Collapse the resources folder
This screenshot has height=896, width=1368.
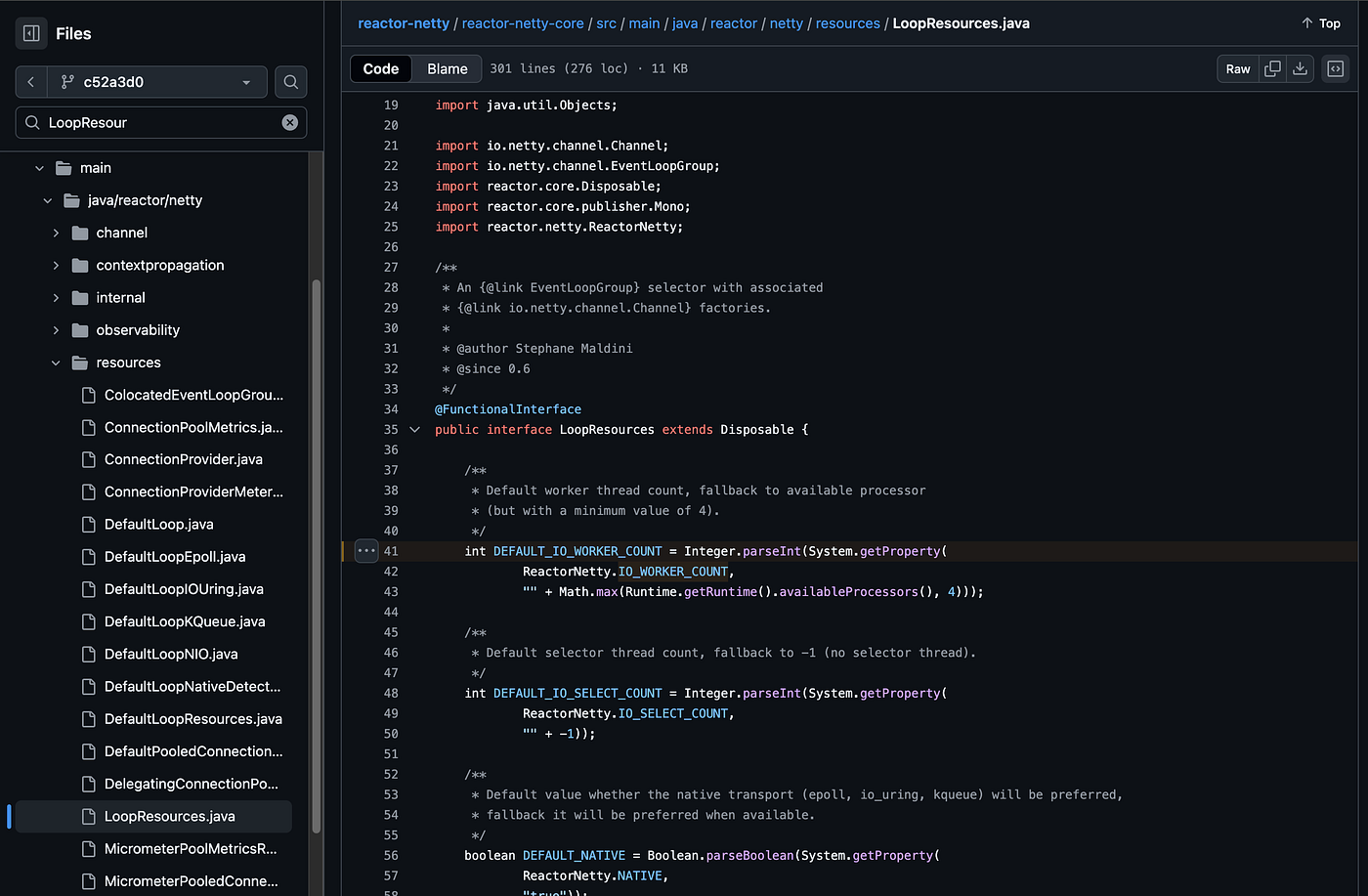coord(56,363)
